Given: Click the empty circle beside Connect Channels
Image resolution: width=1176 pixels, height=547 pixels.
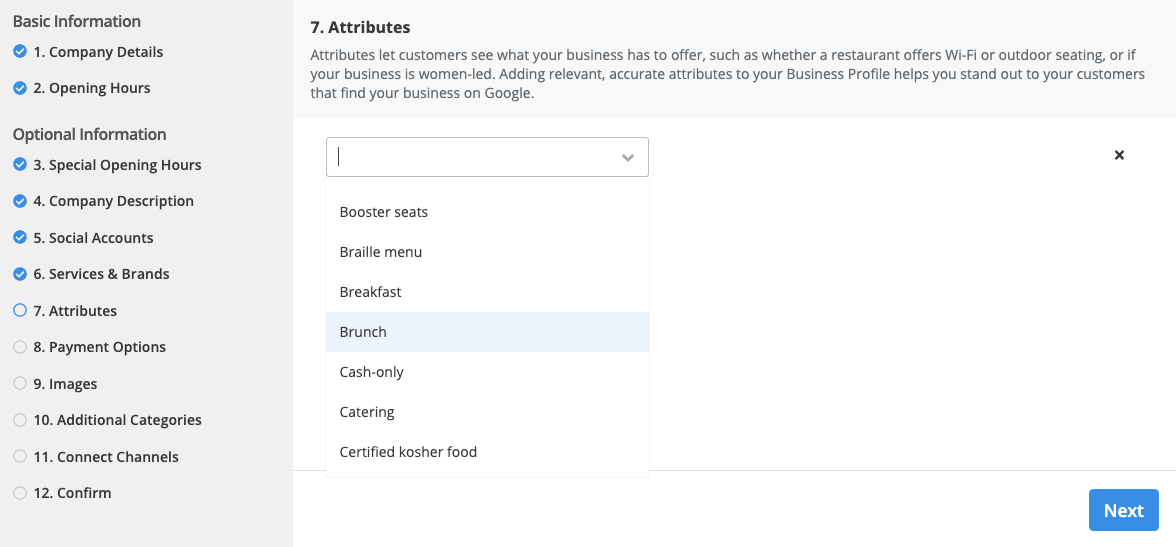Looking at the screenshot, I should click(20, 456).
